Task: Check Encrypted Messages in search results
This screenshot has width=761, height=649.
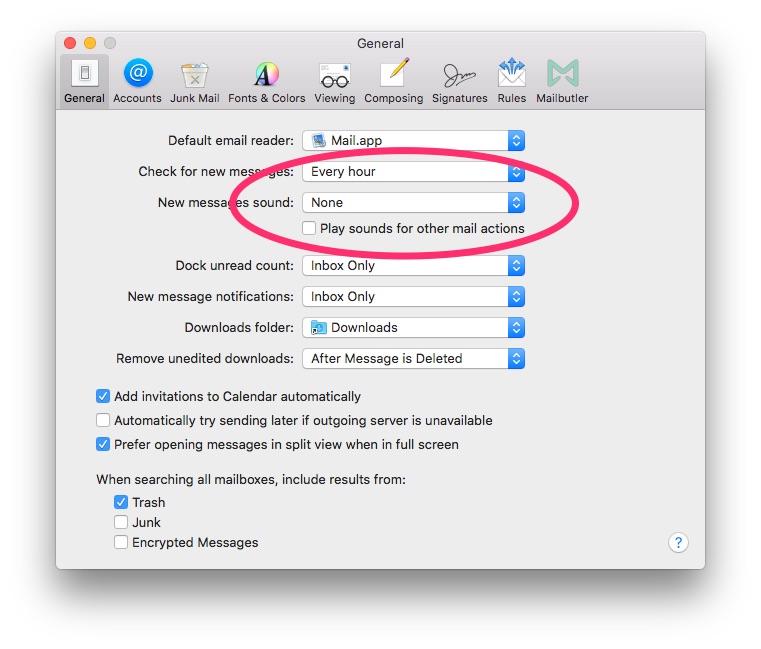Action: coord(121,542)
